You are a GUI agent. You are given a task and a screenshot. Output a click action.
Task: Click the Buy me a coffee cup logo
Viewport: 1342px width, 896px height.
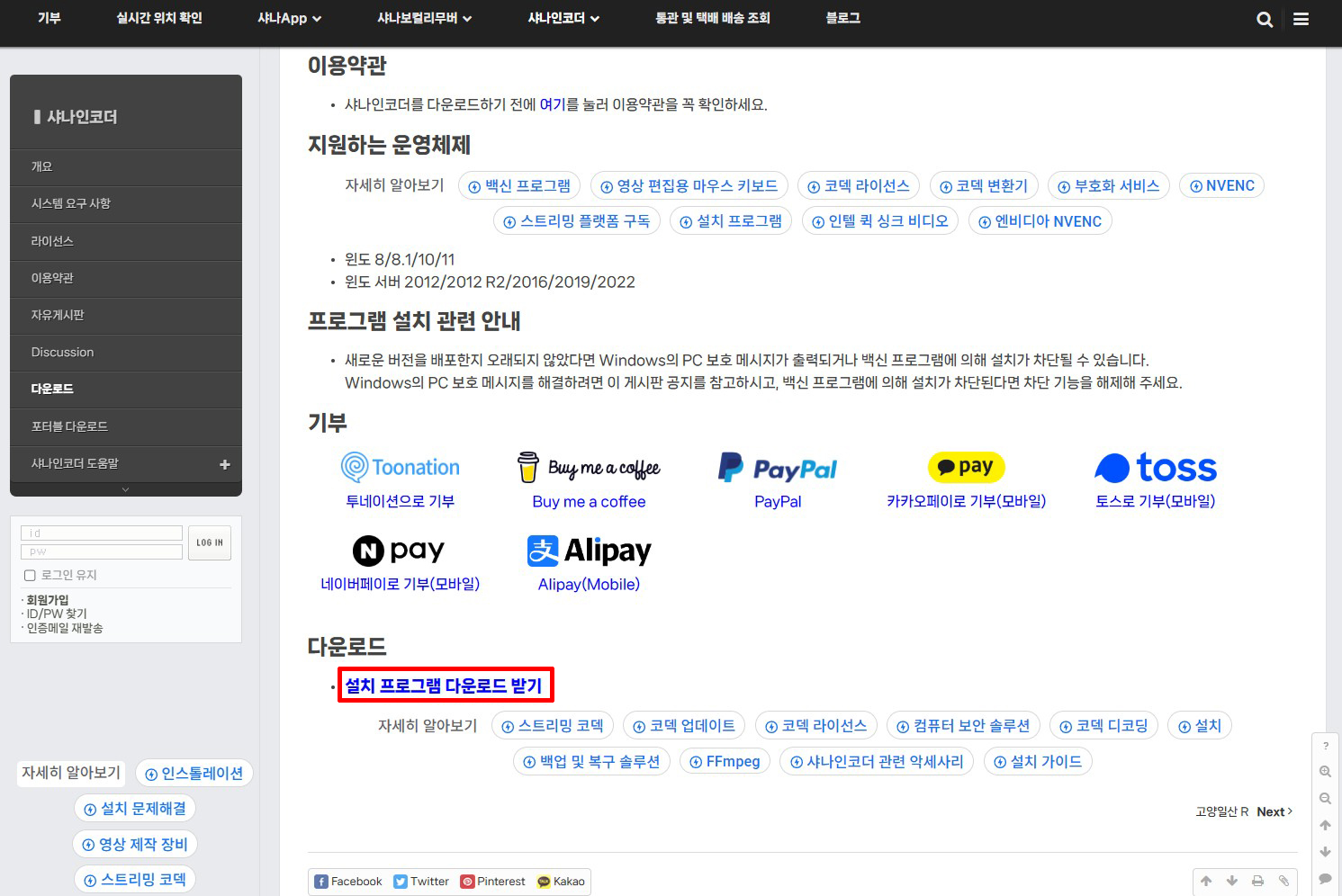[589, 467]
